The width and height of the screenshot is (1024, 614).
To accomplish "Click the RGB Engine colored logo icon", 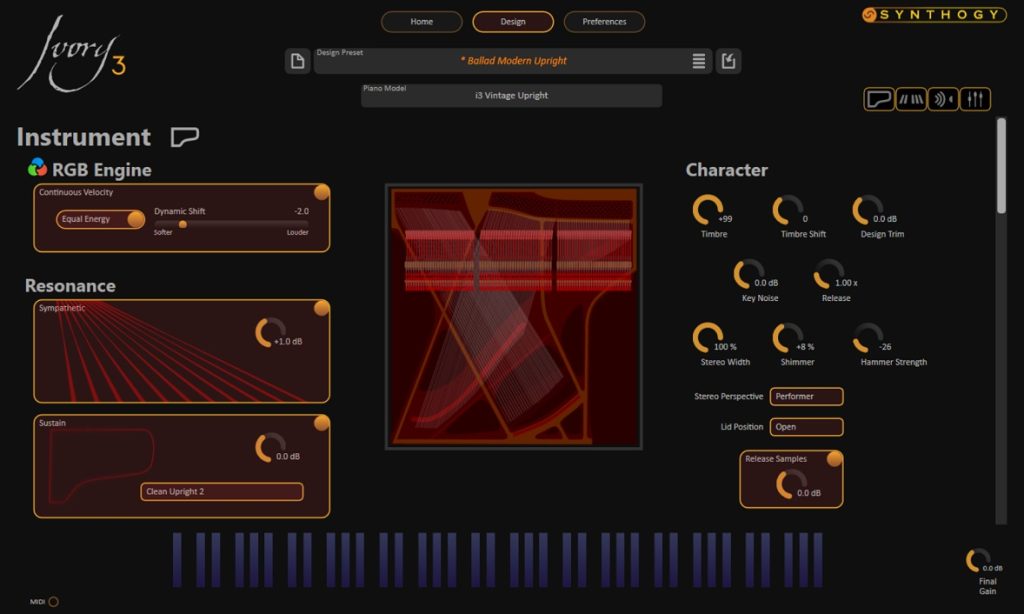I will [37, 168].
